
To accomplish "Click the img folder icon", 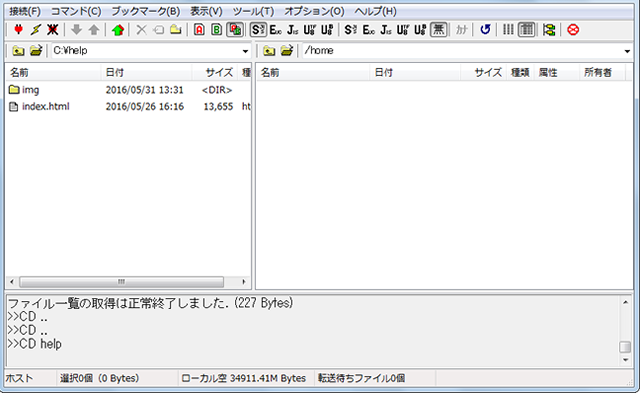I will (x=14, y=89).
